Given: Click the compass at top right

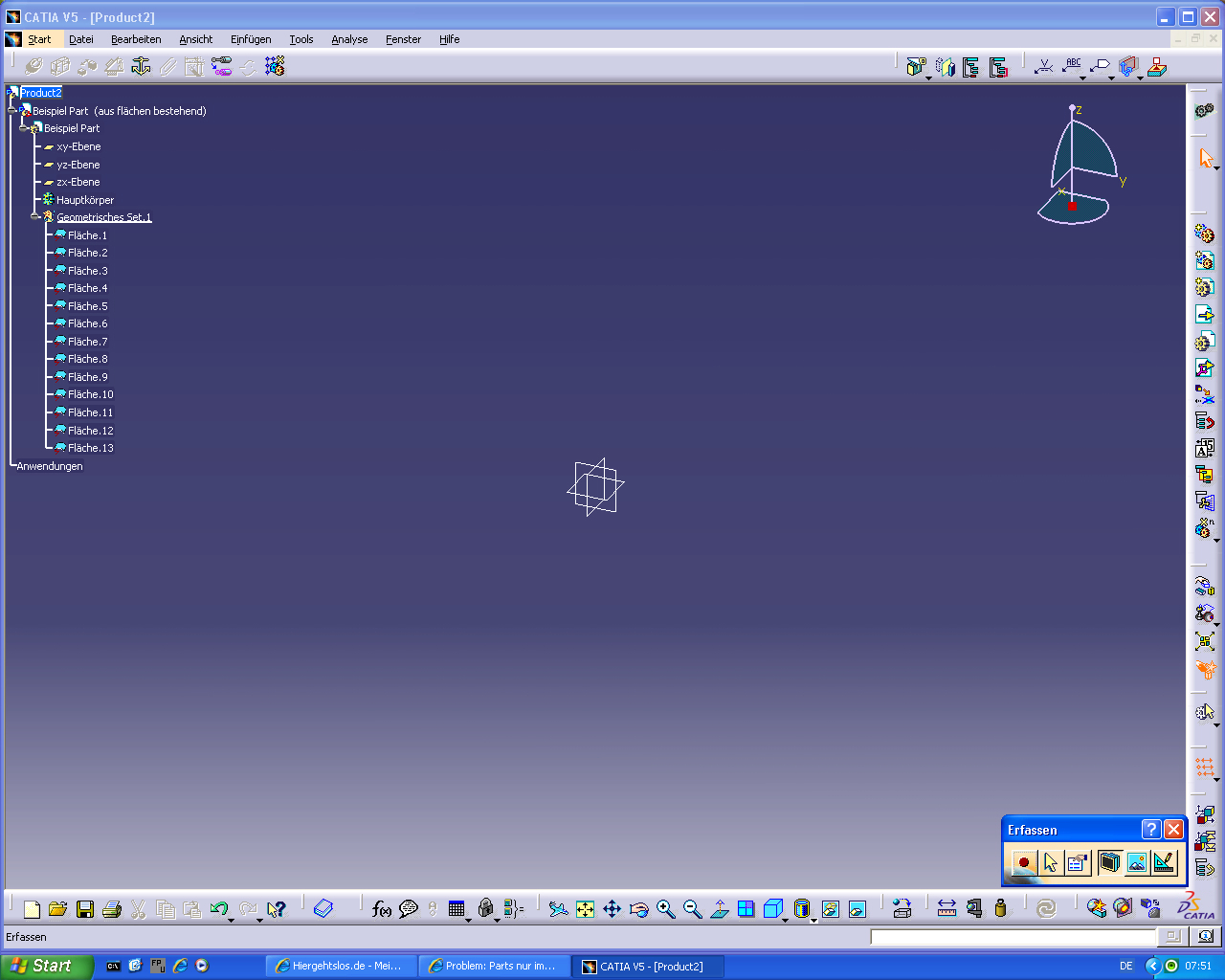Looking at the screenshot, I should (x=1080, y=165).
